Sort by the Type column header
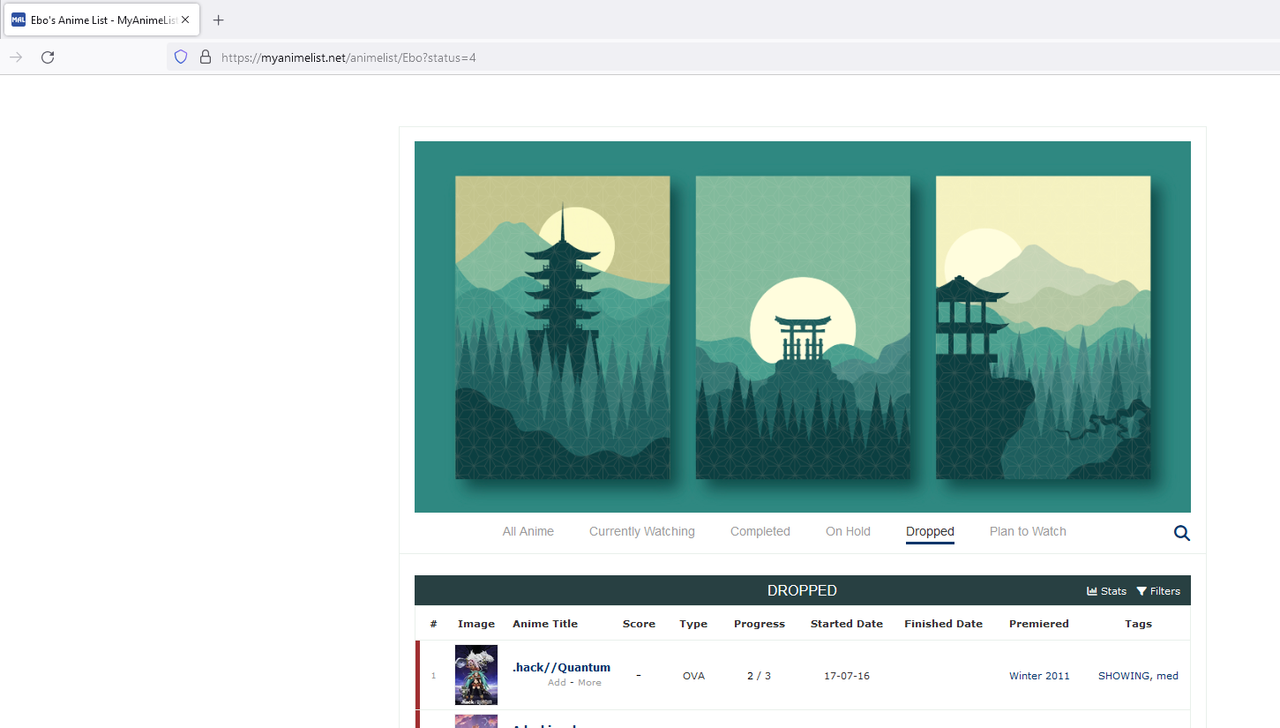The image size is (1280, 728). (x=693, y=624)
